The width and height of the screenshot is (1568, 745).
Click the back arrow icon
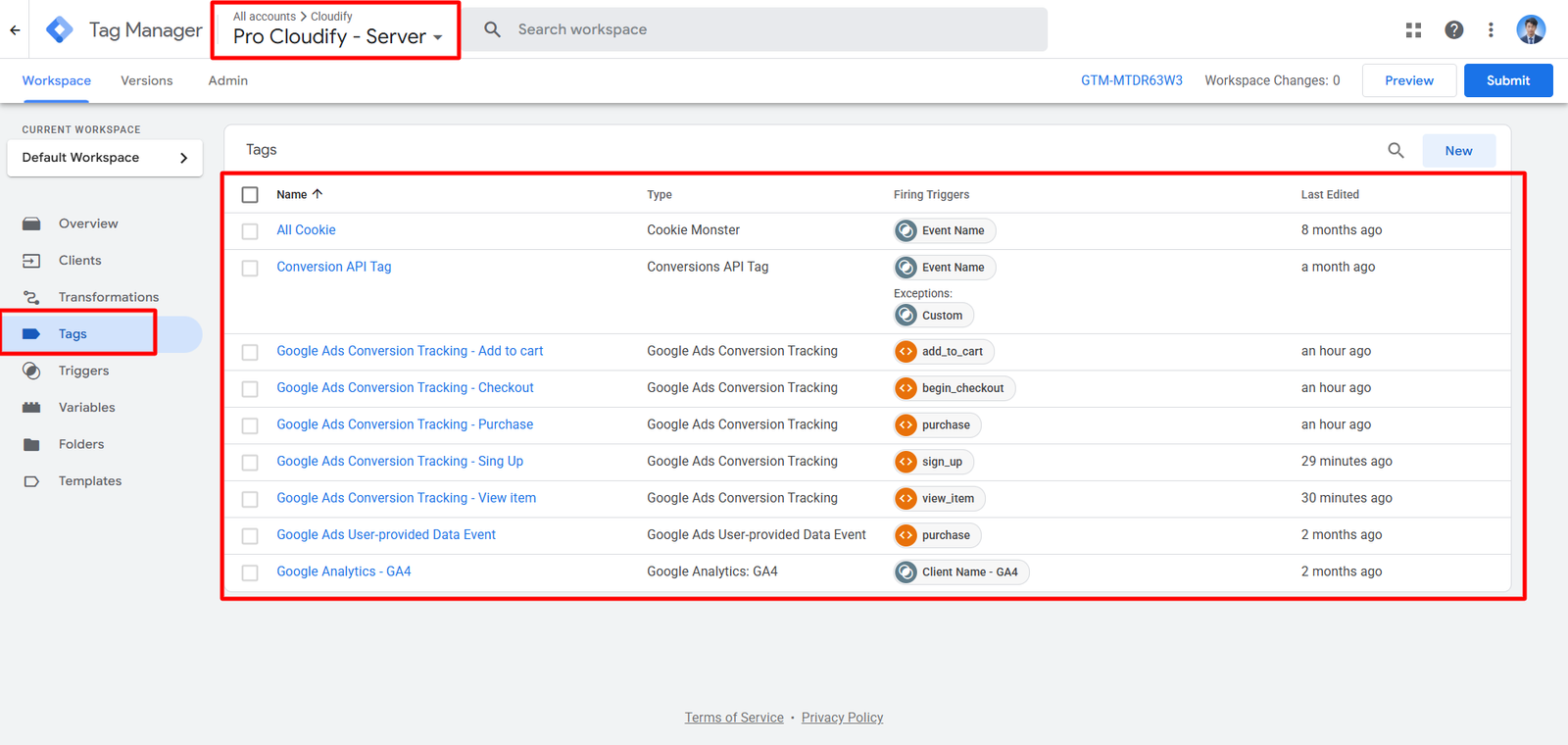(x=15, y=30)
